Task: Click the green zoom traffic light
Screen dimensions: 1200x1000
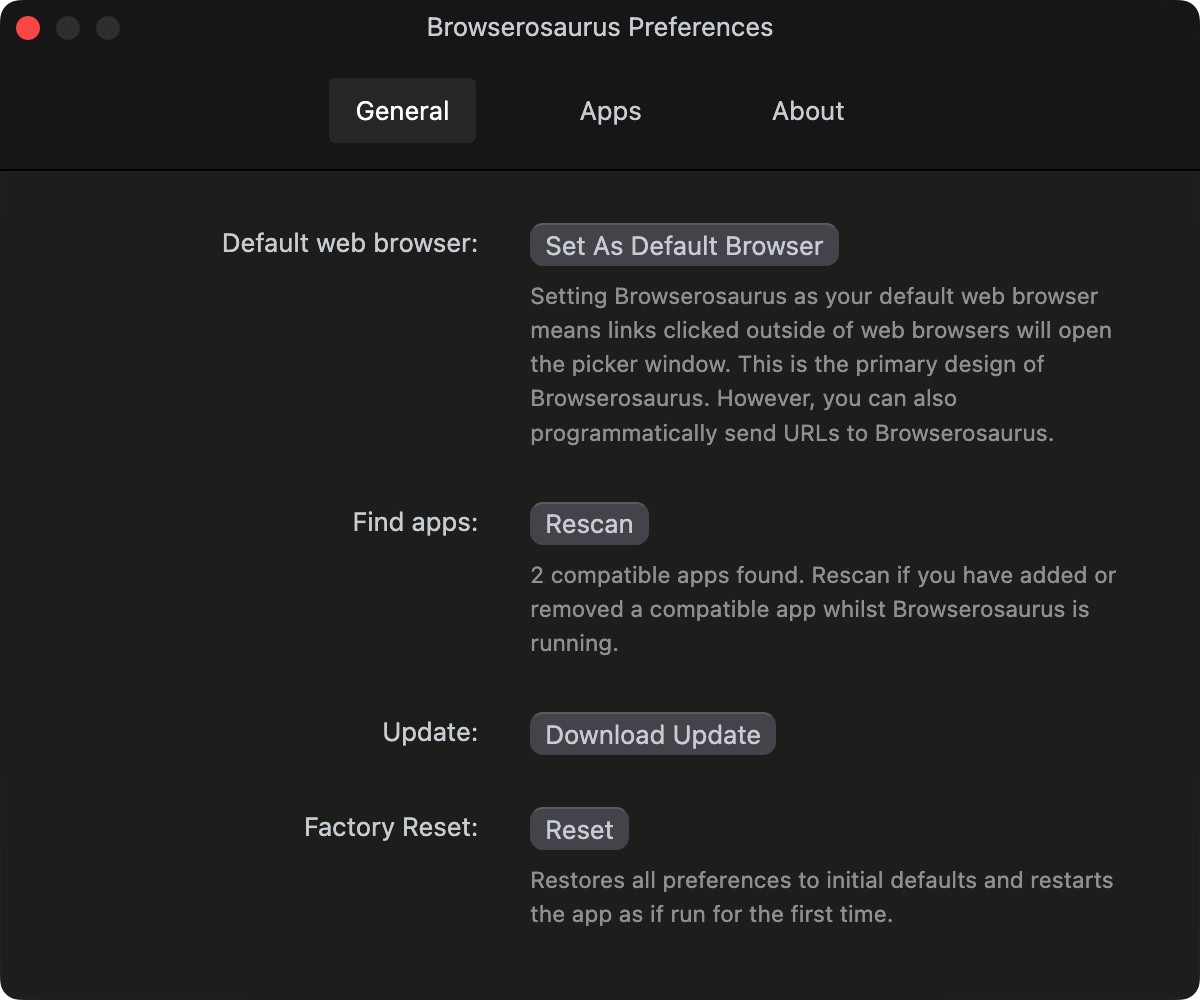Action: 108,27
